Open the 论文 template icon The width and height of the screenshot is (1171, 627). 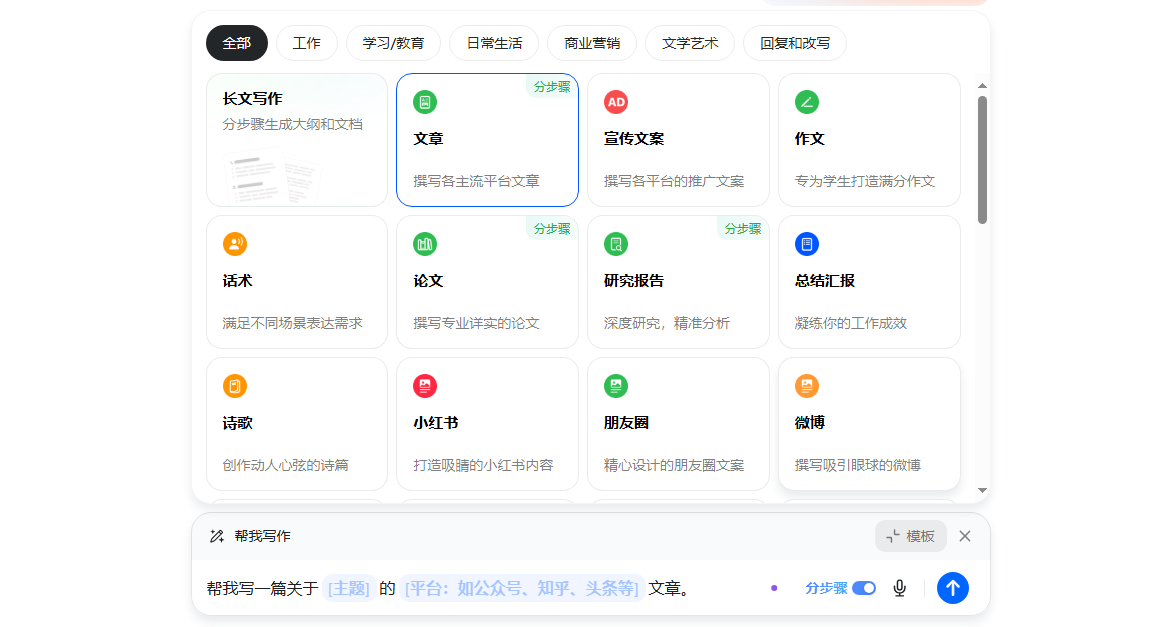pos(425,244)
